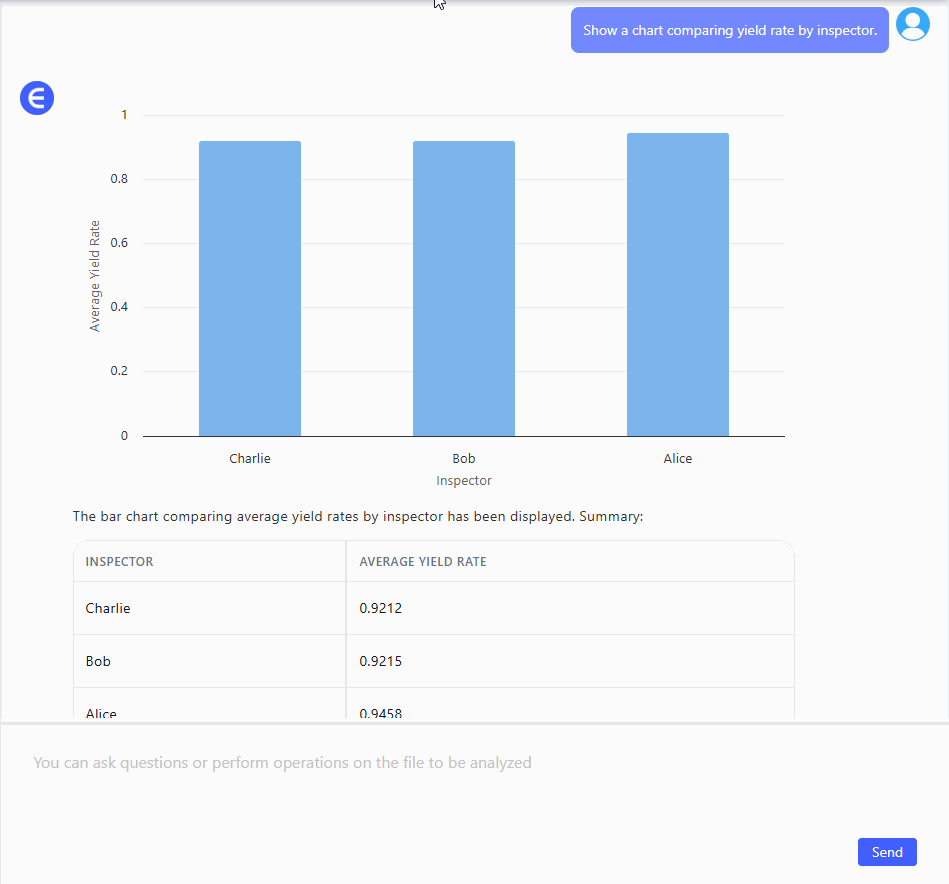The height and width of the screenshot is (884, 949).
Task: Click the Charlie bar in chart
Action: pos(250,288)
